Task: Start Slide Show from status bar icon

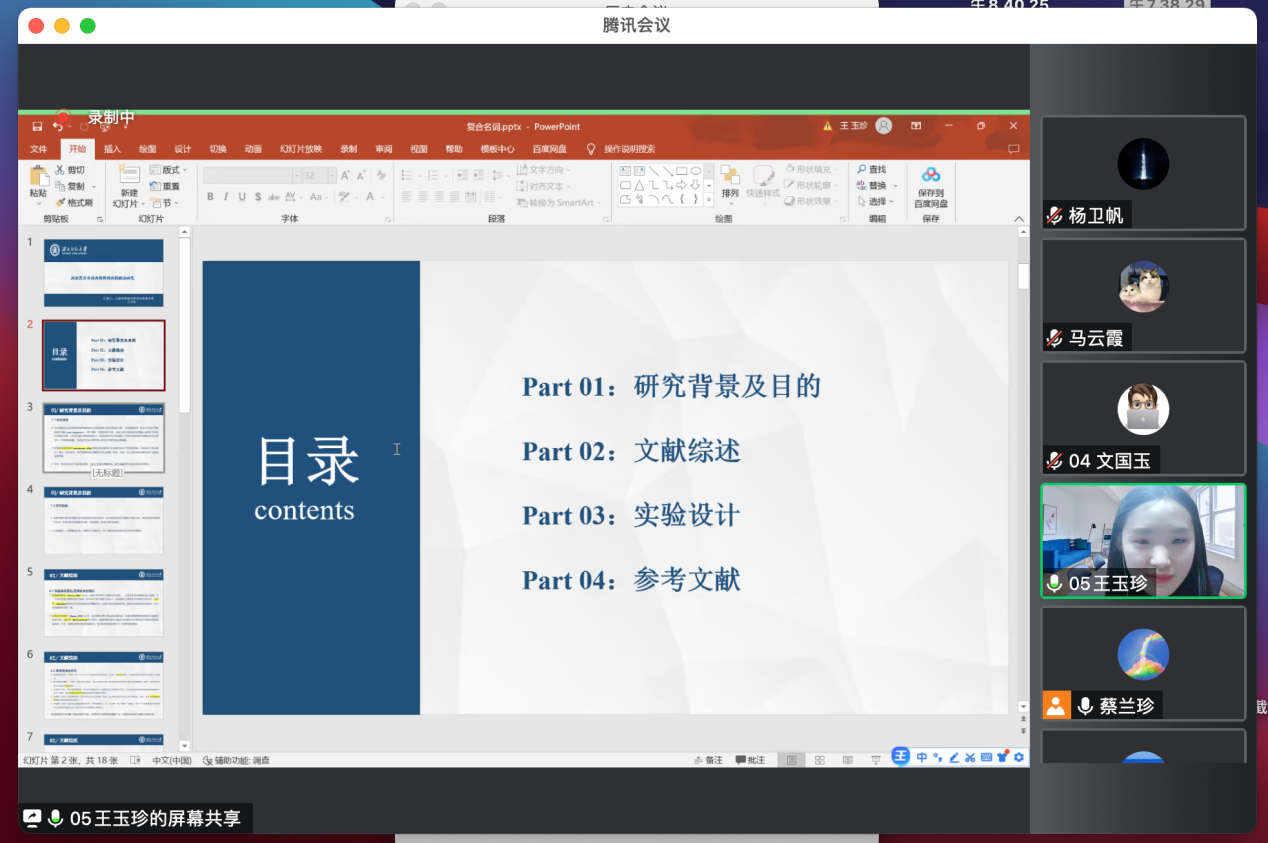Action: (876, 760)
